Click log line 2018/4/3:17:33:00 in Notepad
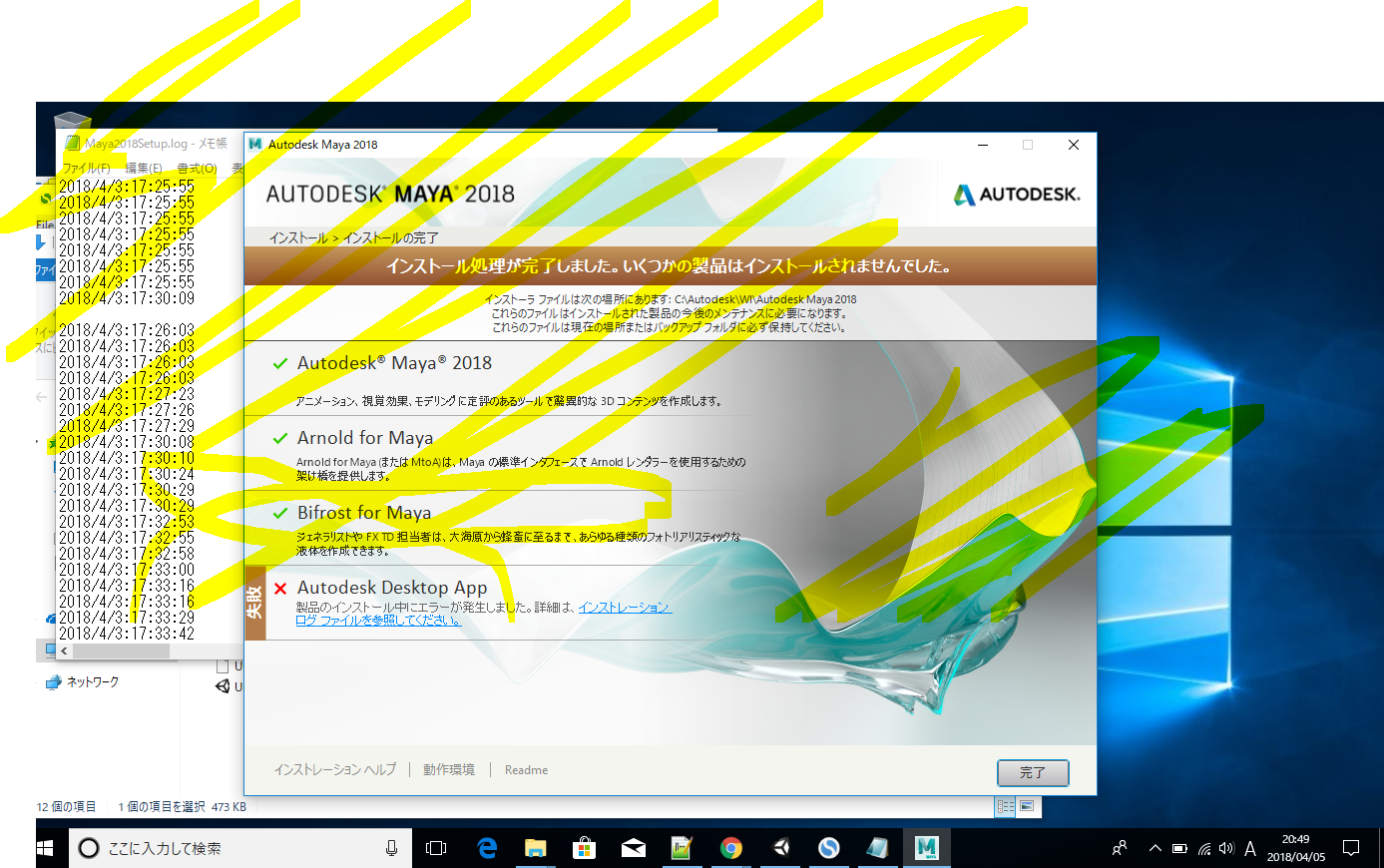 pos(127,570)
